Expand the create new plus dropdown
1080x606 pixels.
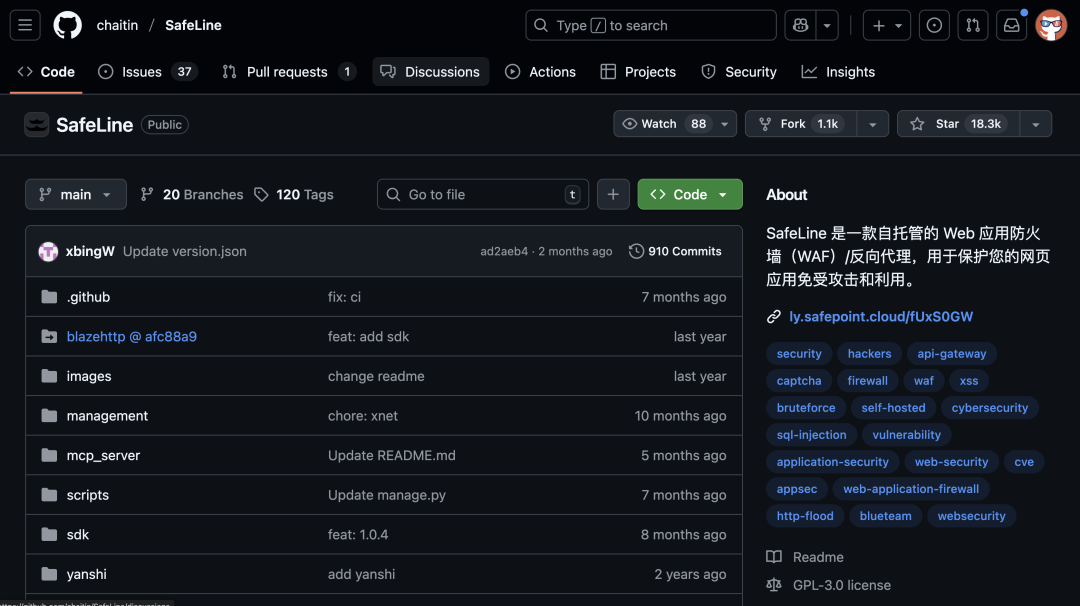[887, 25]
